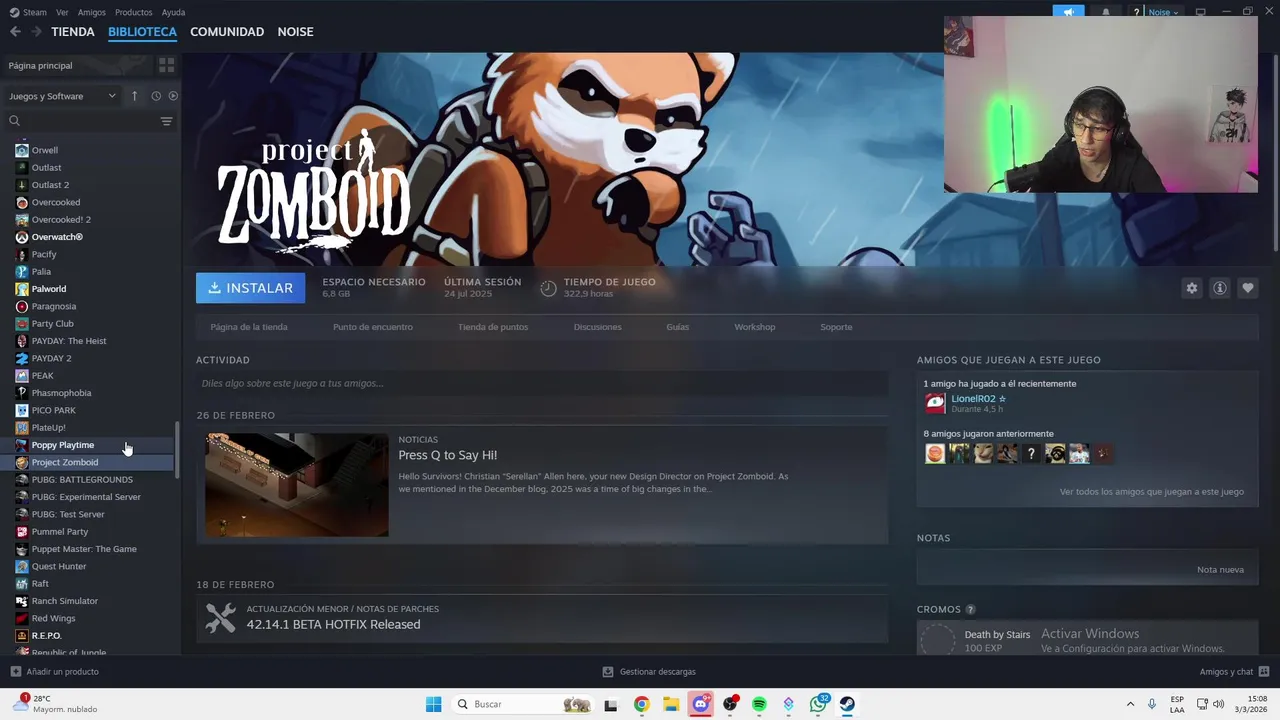Open announcements megaphone icon
The width and height of the screenshot is (1280, 720).
coord(1068,12)
